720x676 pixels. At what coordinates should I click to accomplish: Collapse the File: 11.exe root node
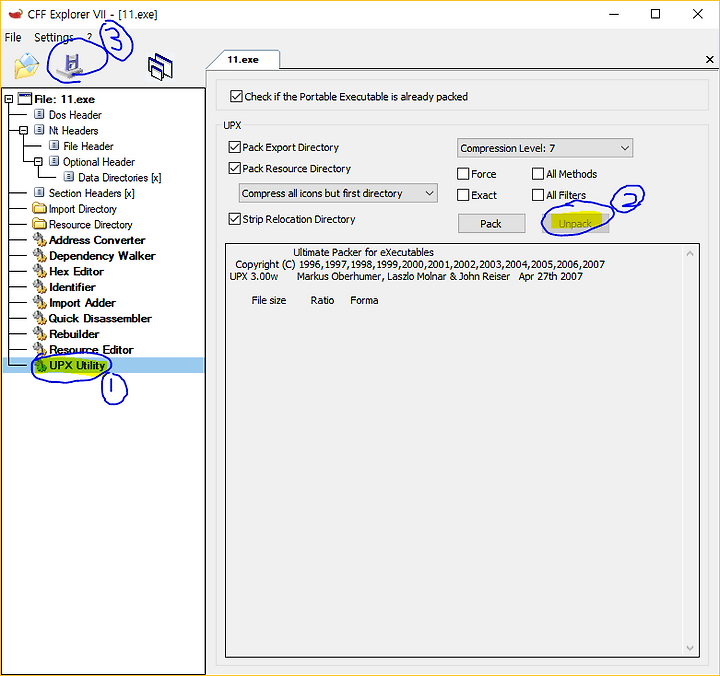coord(8,99)
